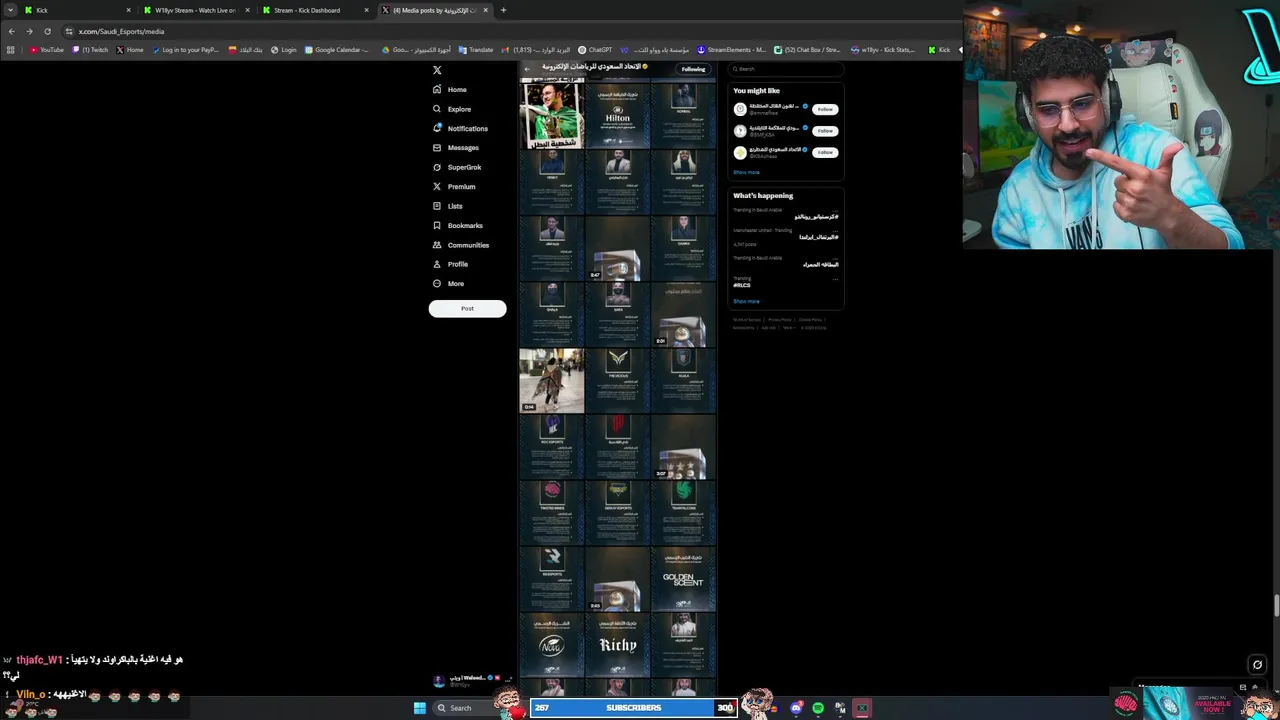The height and width of the screenshot is (720, 1280).
Task: Open the Premium page
Action: [454, 187]
